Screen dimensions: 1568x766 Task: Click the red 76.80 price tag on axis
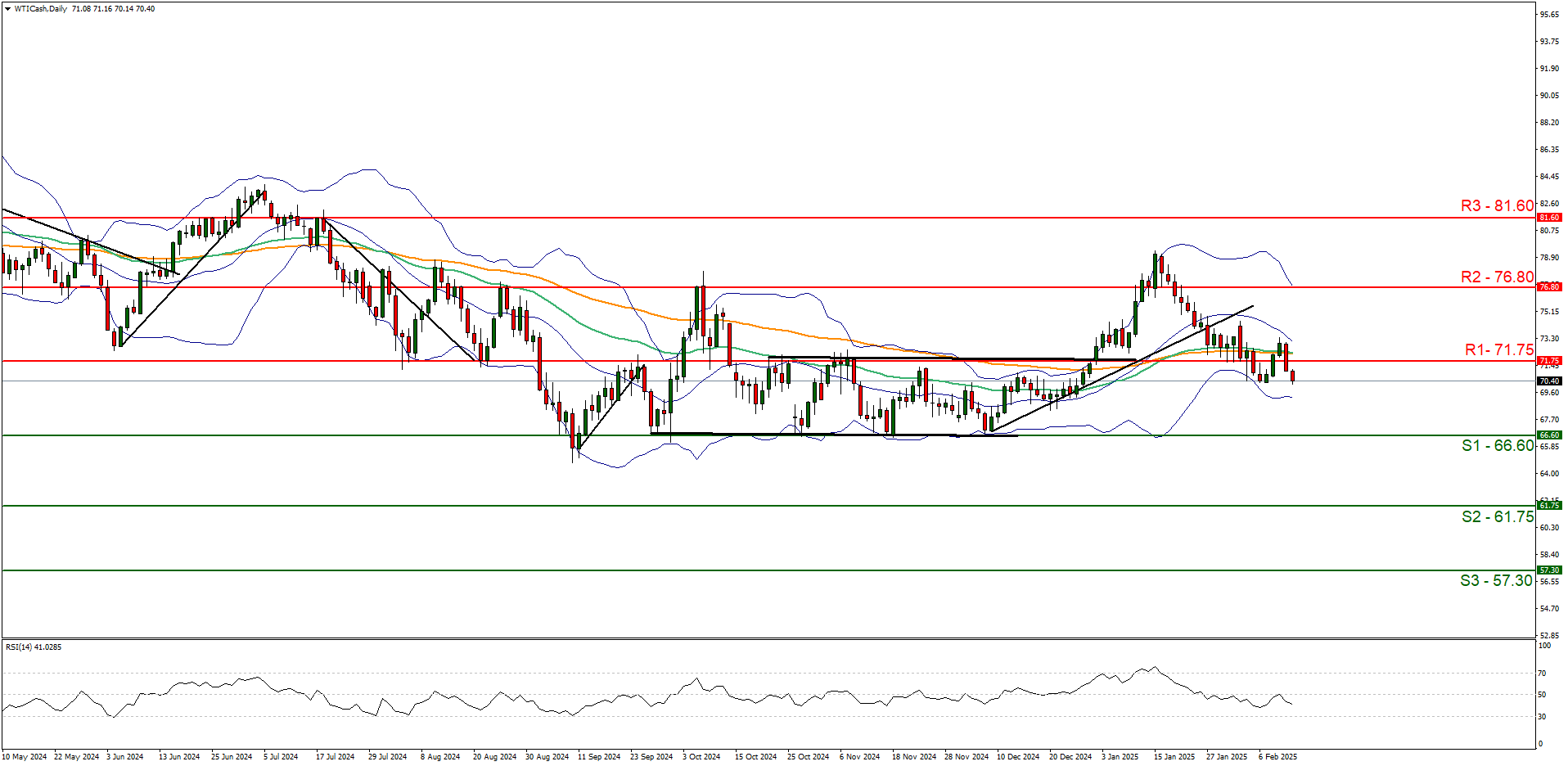(x=1549, y=287)
